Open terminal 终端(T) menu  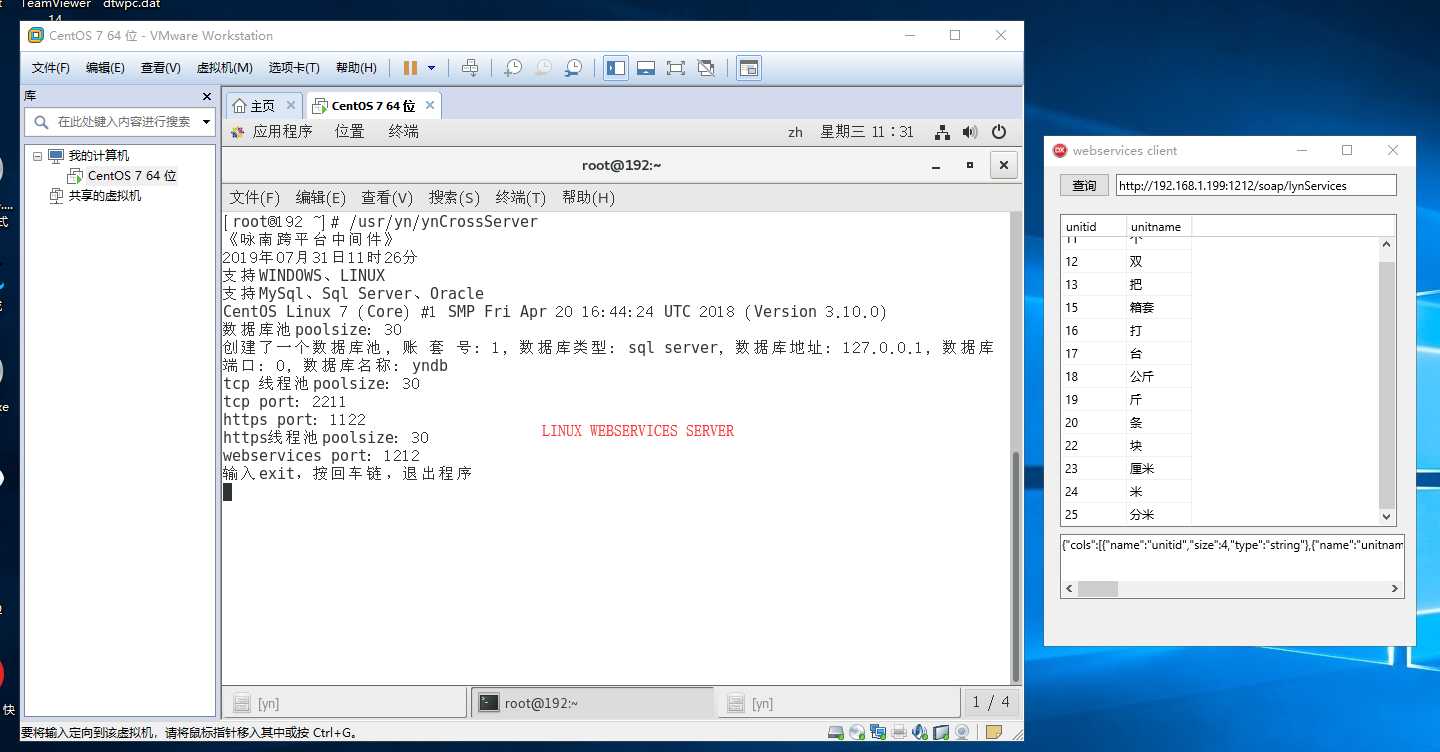520,198
